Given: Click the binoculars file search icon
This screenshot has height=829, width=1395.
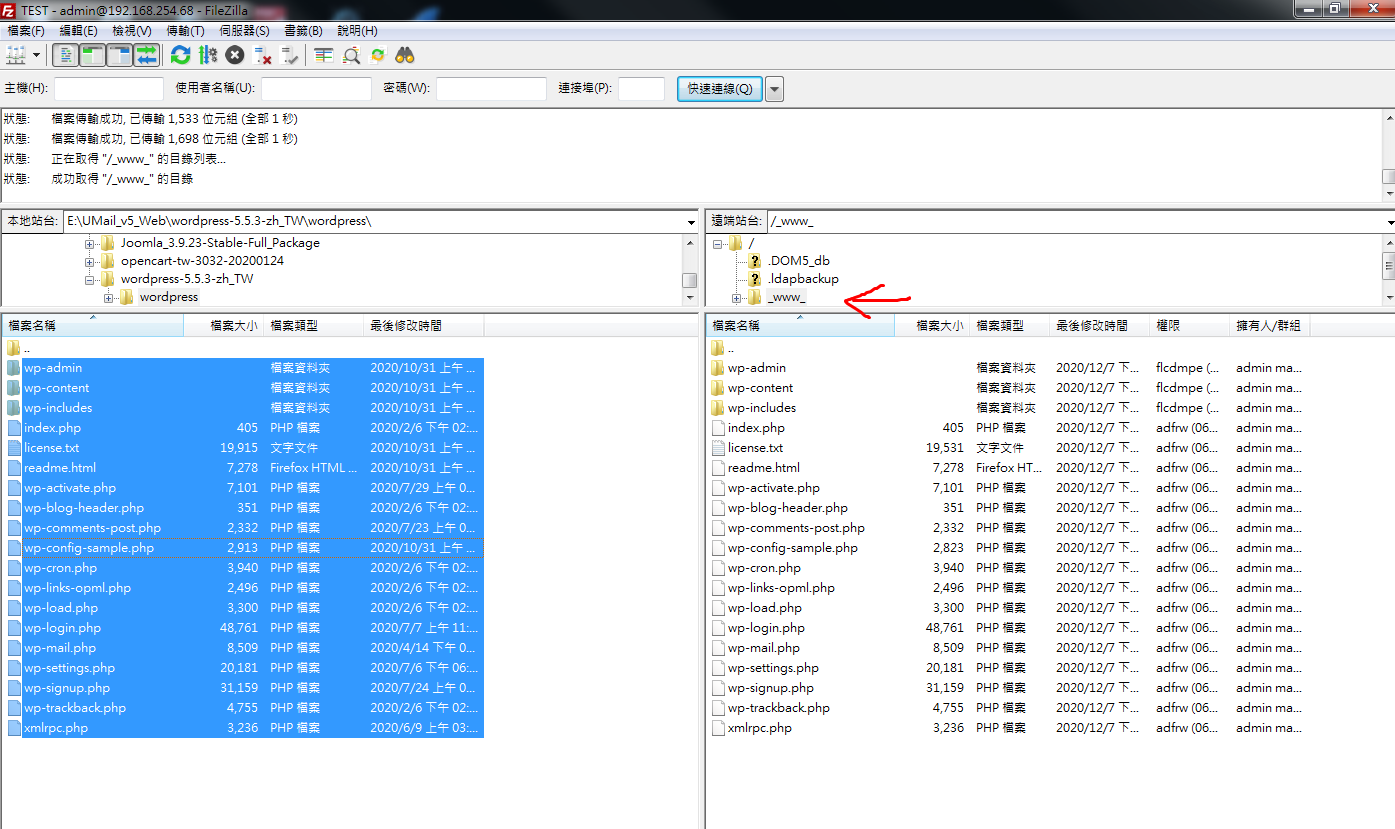Looking at the screenshot, I should pos(405,55).
